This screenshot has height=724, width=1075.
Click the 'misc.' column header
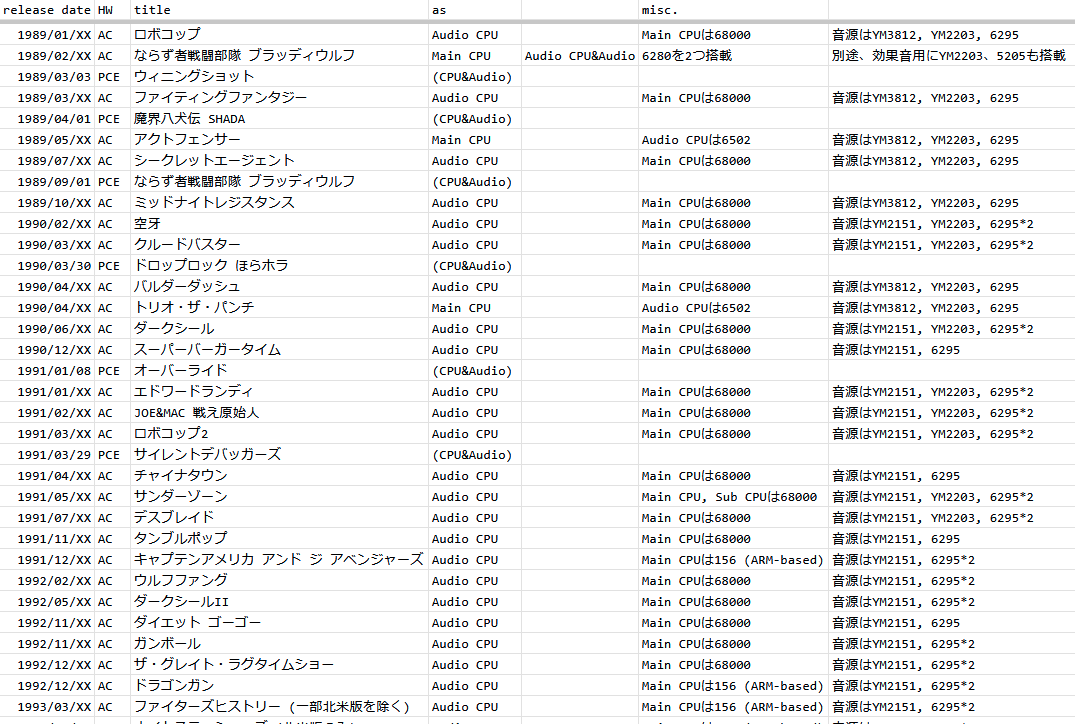coord(660,10)
